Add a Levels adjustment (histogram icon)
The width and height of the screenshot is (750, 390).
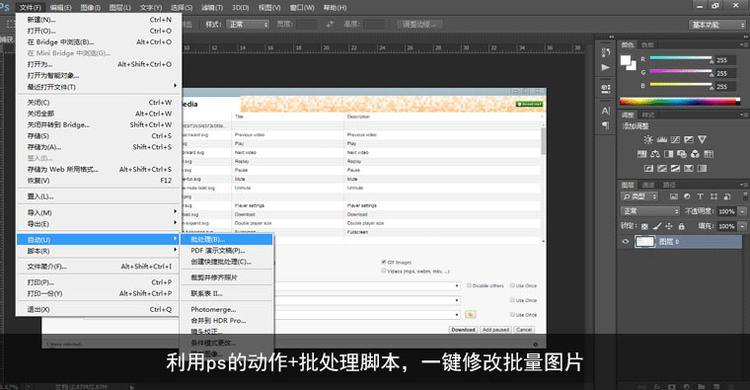pos(662,139)
